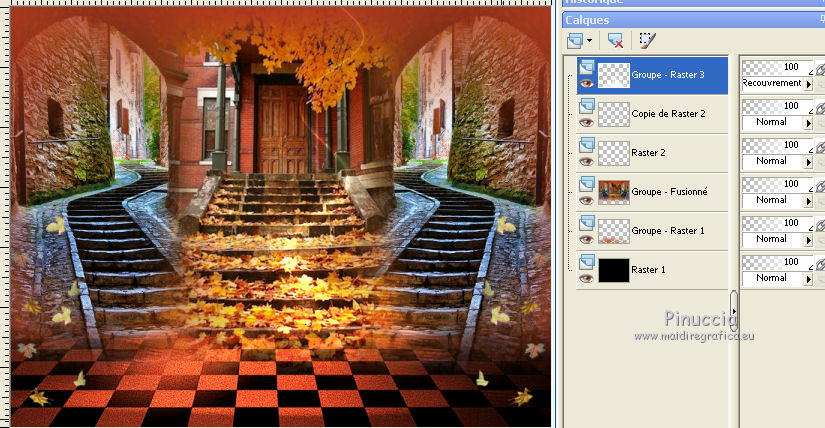Click thumbnail of Copie de Raster 2 layer
Image resolution: width=825 pixels, height=428 pixels.
613,114
